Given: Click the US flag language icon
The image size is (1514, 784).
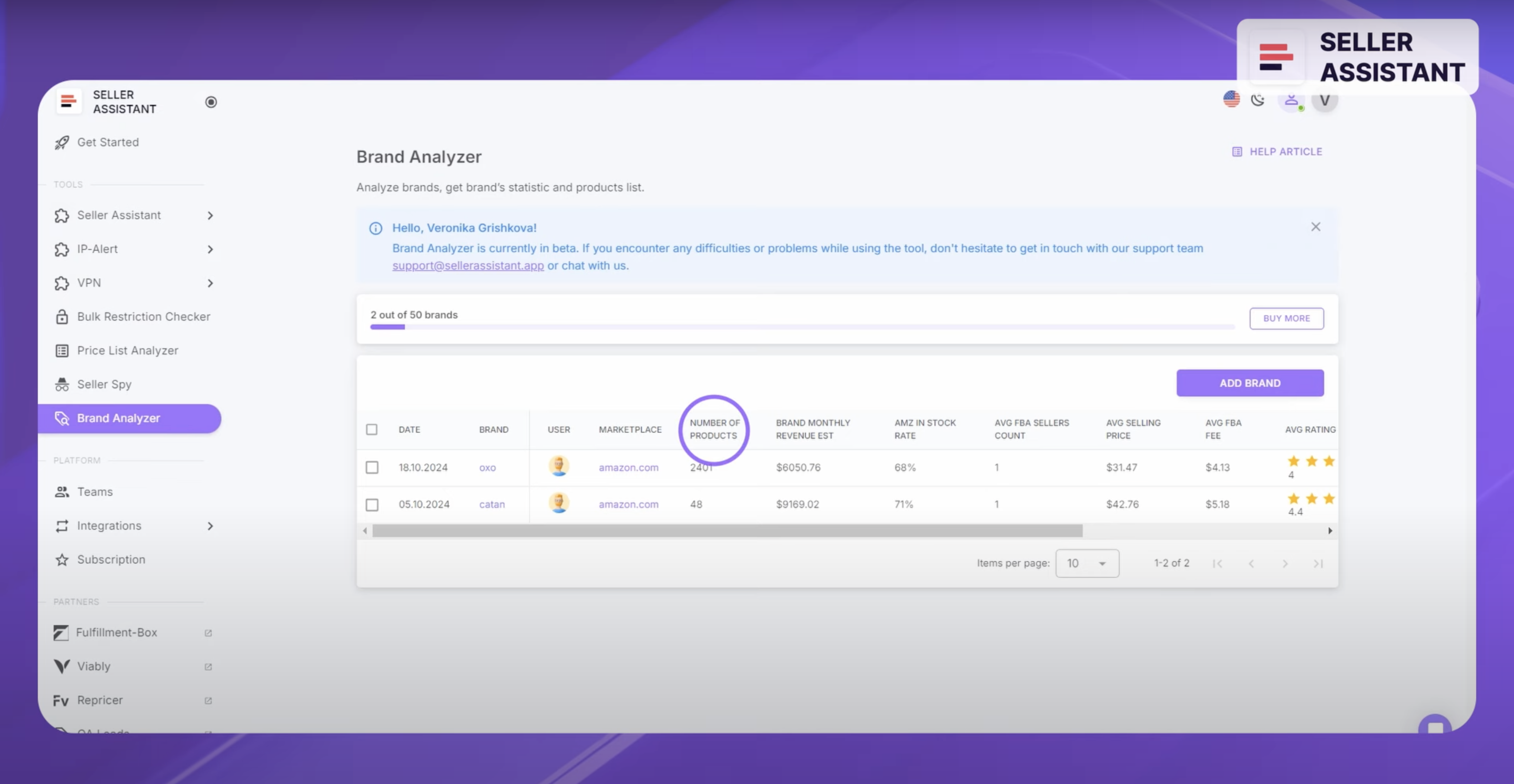Looking at the screenshot, I should click(1231, 99).
